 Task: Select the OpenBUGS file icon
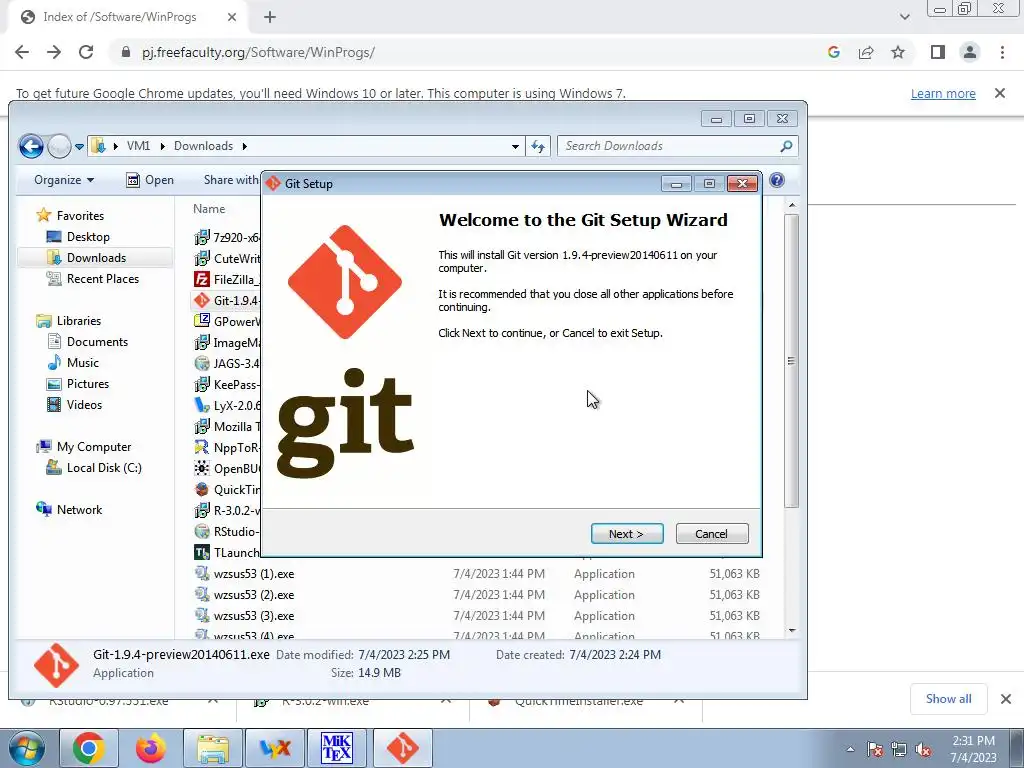(202, 468)
